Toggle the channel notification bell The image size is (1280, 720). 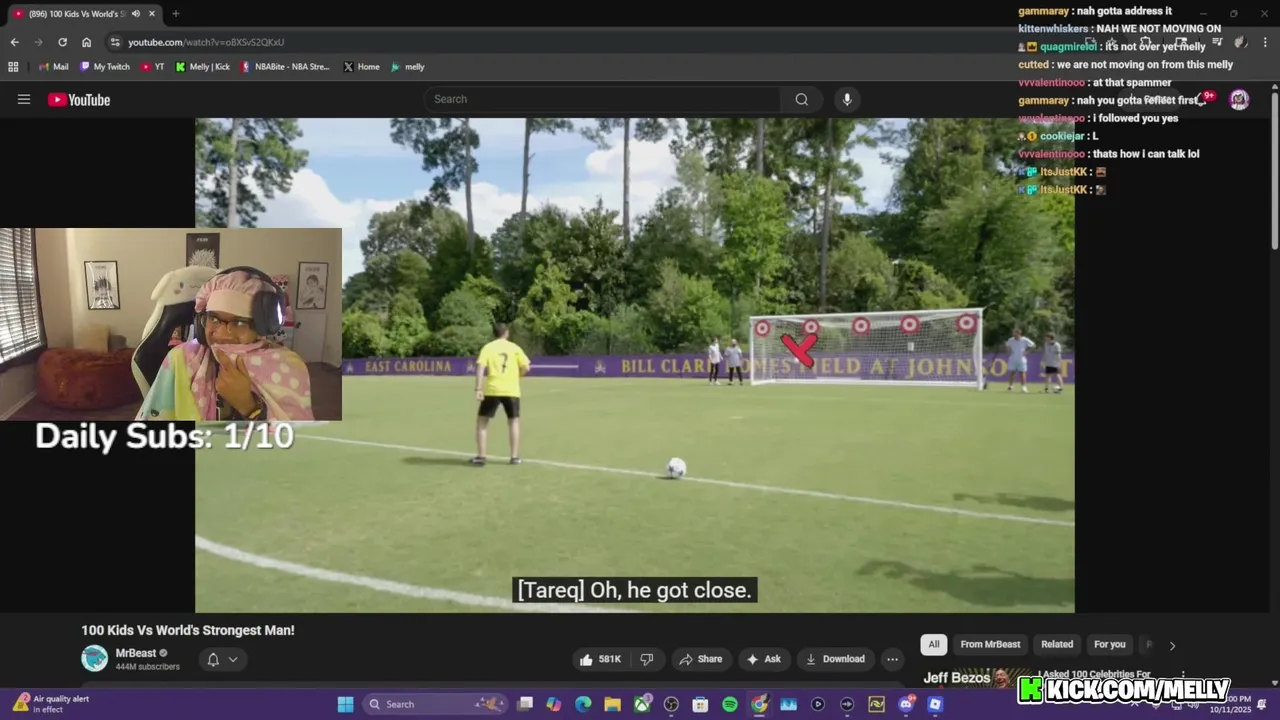213,659
